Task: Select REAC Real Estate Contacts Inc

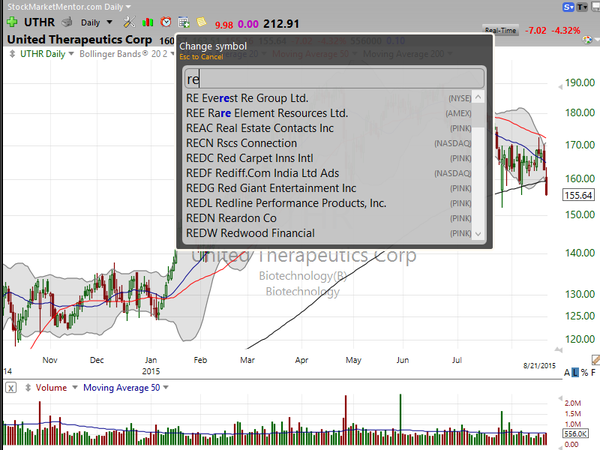Action: [329, 128]
